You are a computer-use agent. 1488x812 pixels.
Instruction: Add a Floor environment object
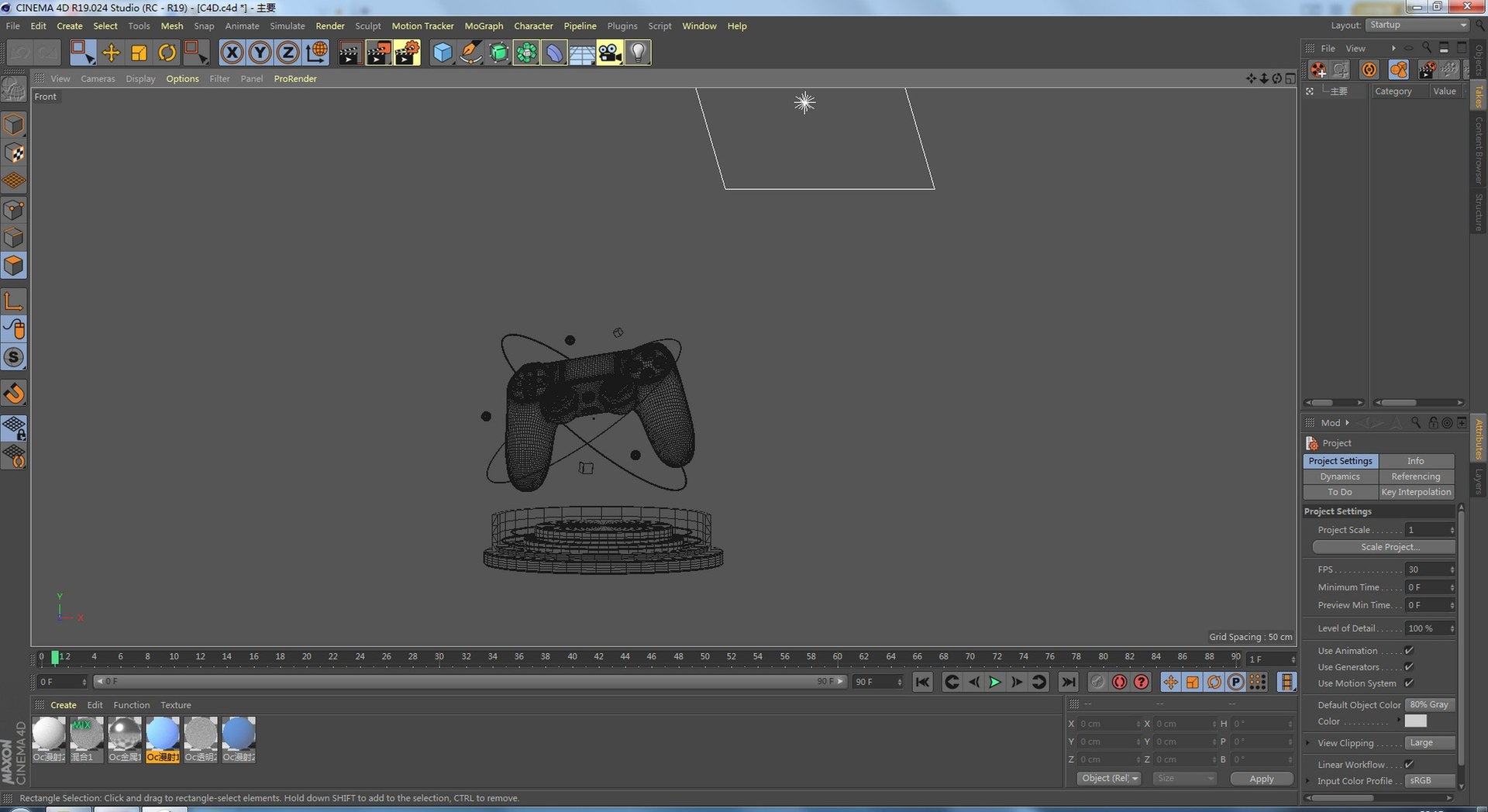tap(582, 53)
